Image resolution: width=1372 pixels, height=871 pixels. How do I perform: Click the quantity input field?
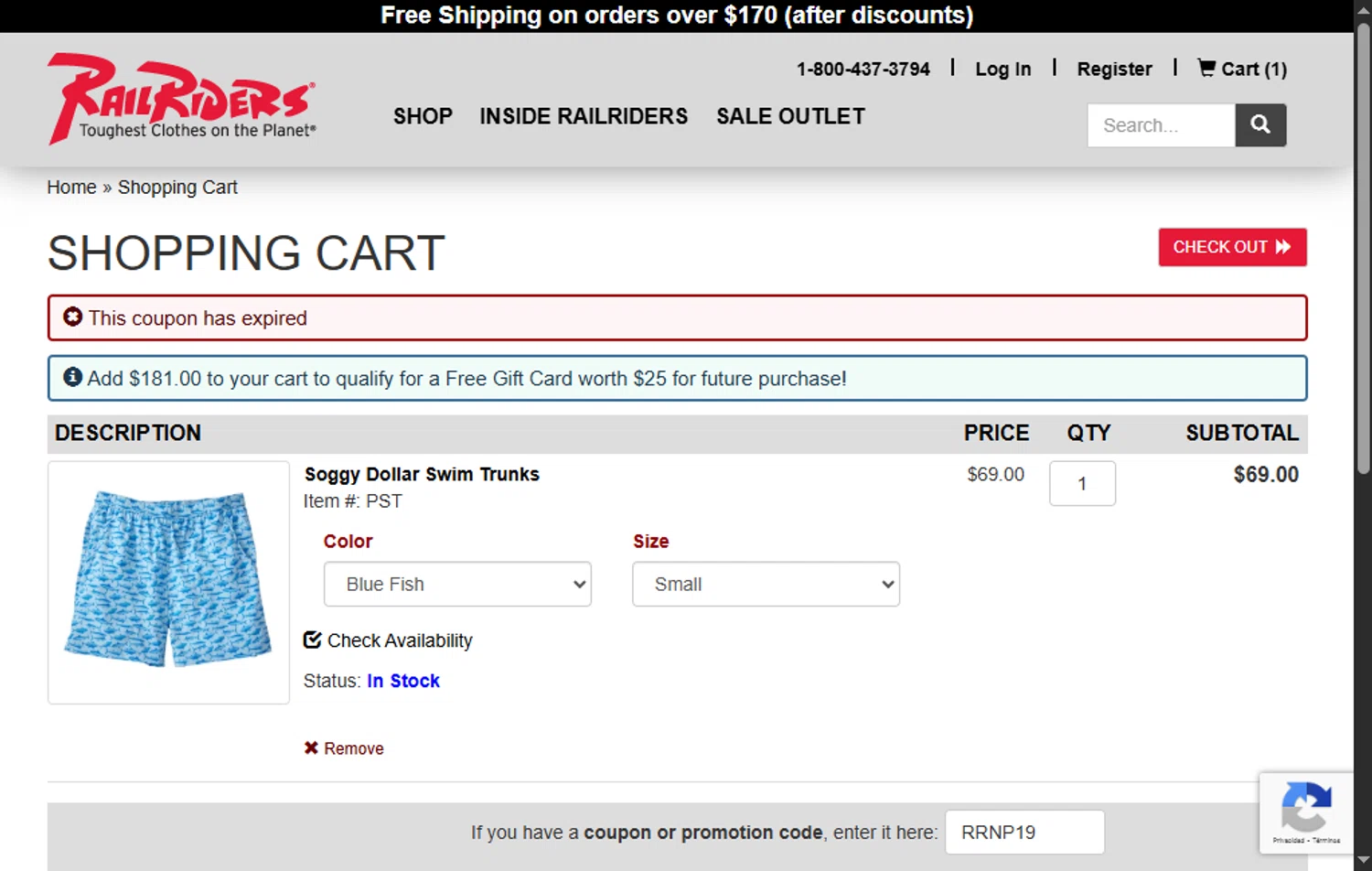pos(1082,483)
